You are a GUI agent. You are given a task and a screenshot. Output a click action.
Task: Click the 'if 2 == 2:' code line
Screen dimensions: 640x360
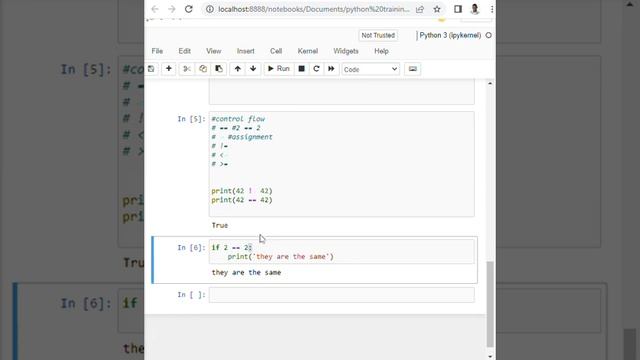(x=232, y=247)
